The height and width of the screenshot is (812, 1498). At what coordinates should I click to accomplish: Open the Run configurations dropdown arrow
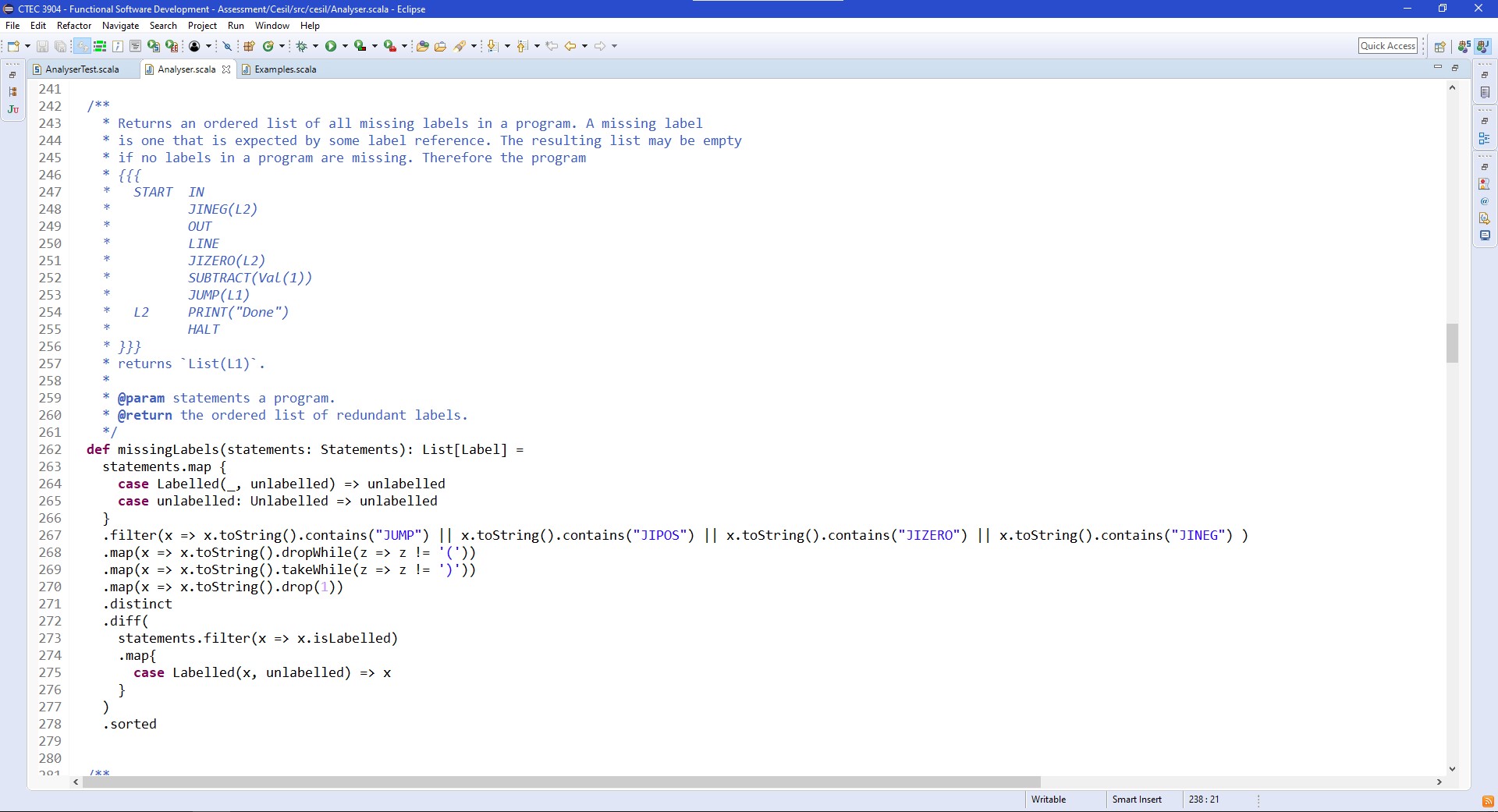point(345,46)
